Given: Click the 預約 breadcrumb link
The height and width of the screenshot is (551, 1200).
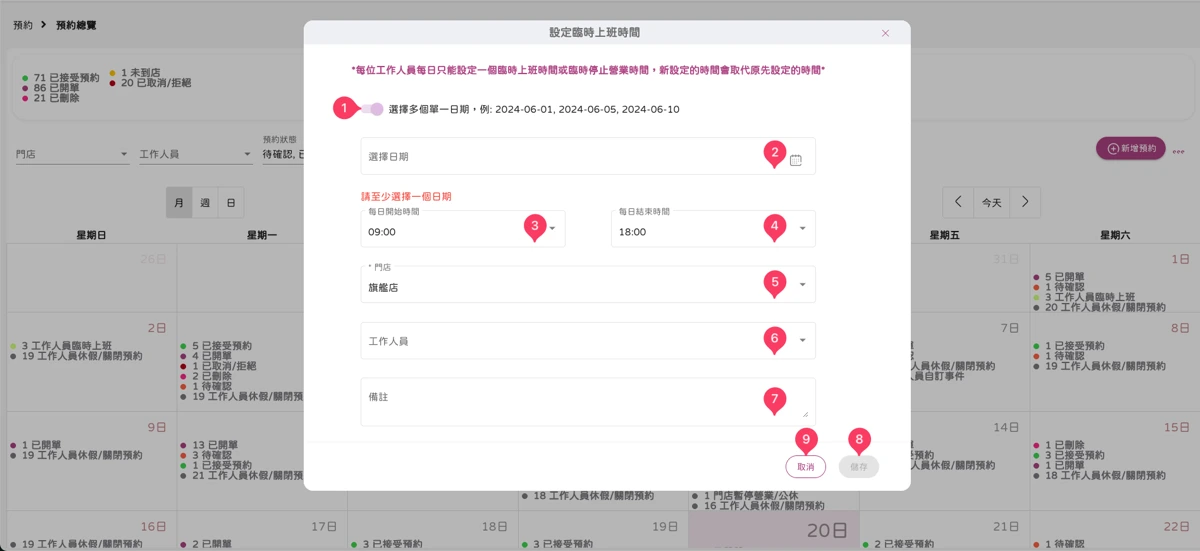Looking at the screenshot, I should coord(22,24).
